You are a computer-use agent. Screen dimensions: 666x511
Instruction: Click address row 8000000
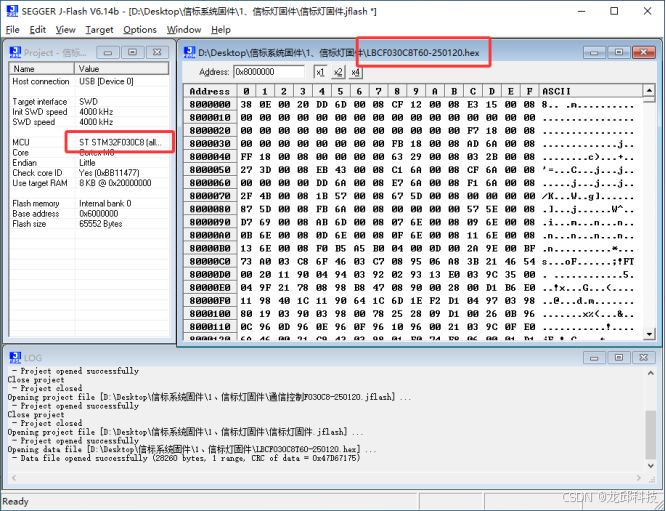pyautogui.click(x=210, y=104)
